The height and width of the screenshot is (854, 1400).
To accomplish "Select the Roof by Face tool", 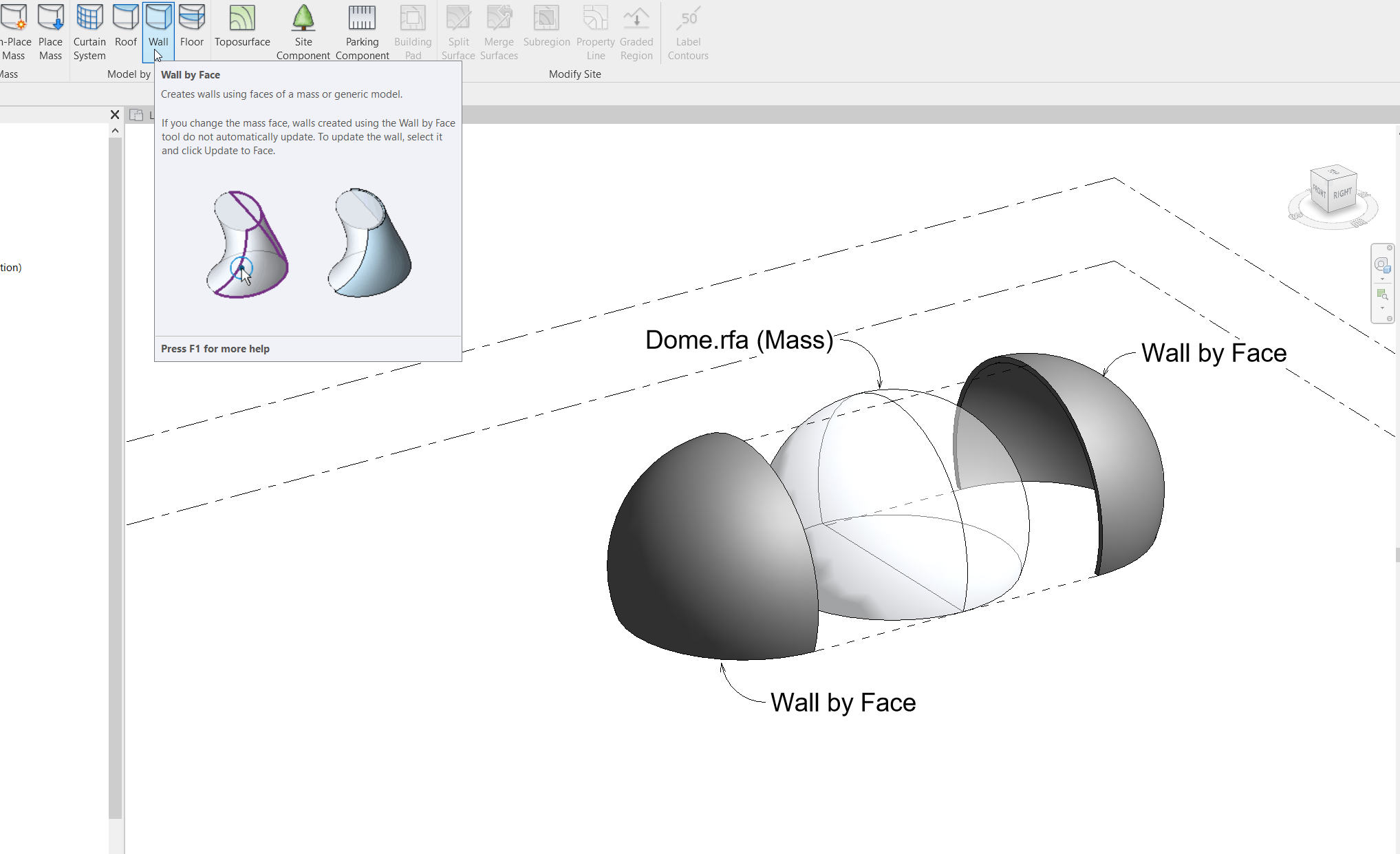I will point(125,31).
